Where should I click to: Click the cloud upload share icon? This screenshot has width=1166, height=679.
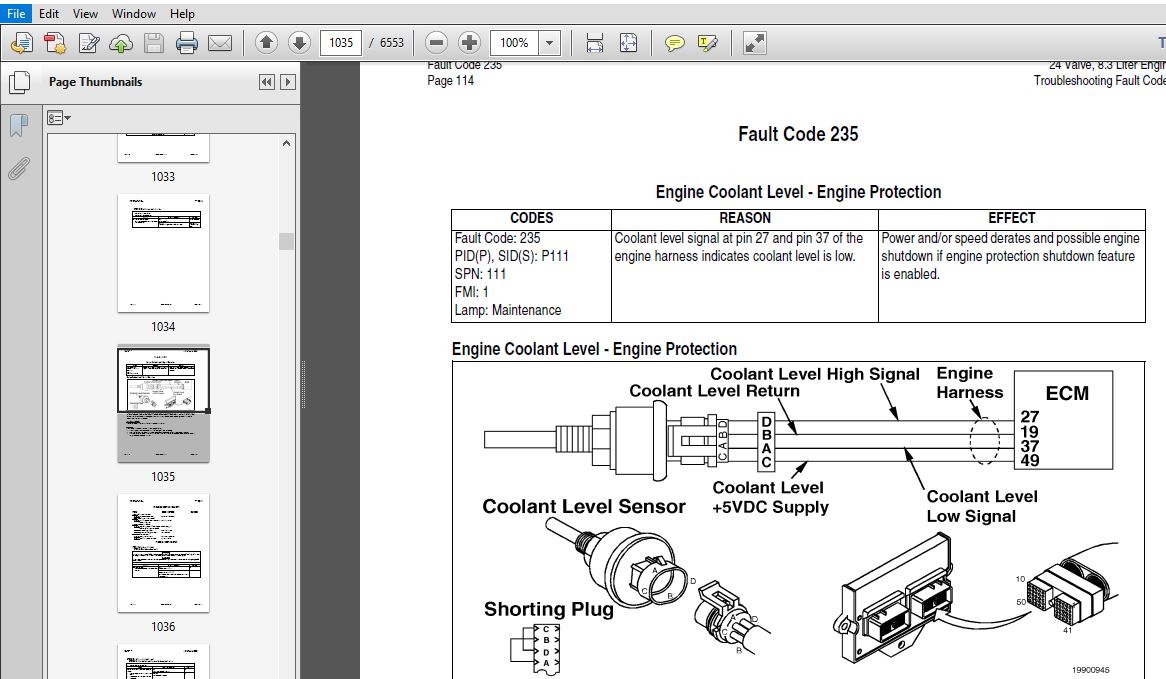point(121,43)
